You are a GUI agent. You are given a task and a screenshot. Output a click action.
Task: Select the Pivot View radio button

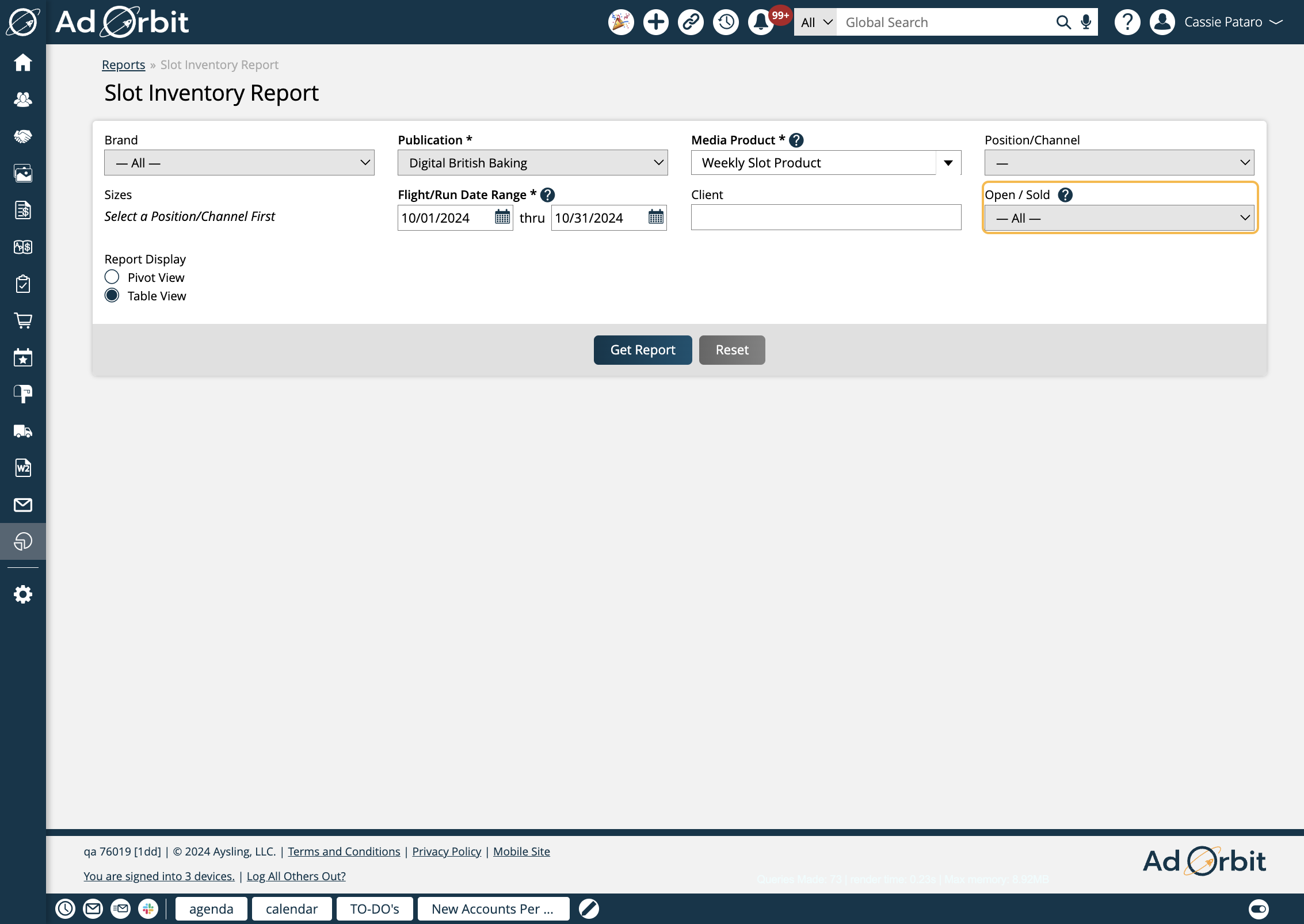[112, 277]
